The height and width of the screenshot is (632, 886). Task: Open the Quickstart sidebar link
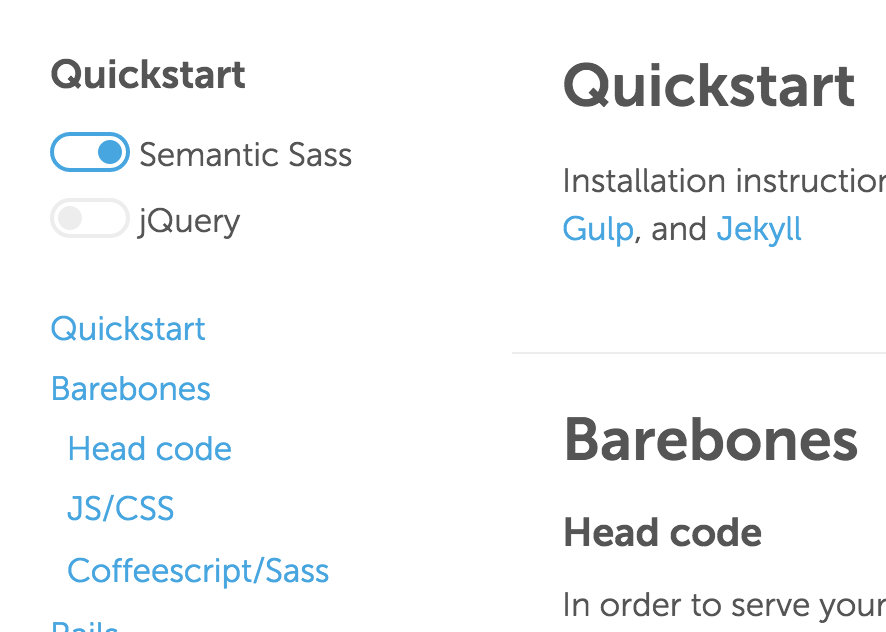(x=128, y=329)
